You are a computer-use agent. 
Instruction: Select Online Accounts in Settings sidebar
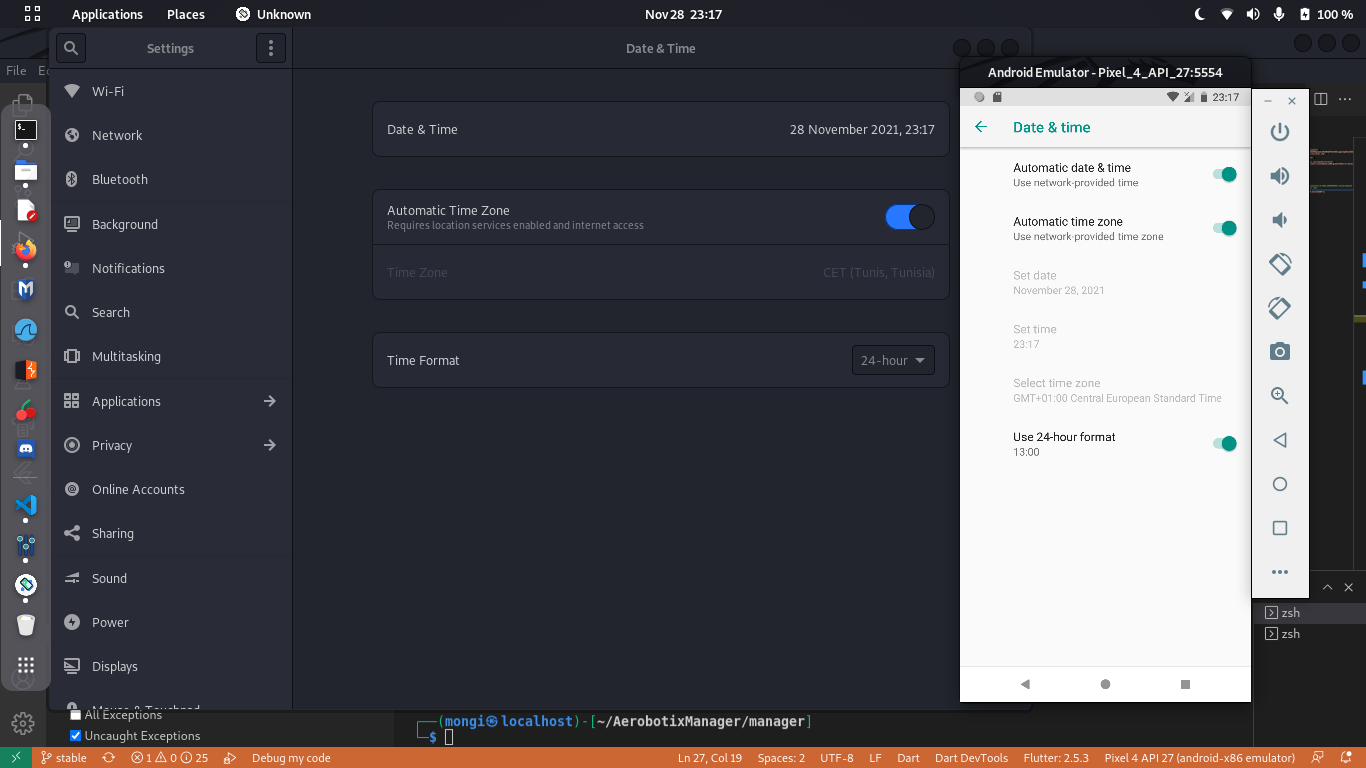click(x=170, y=489)
